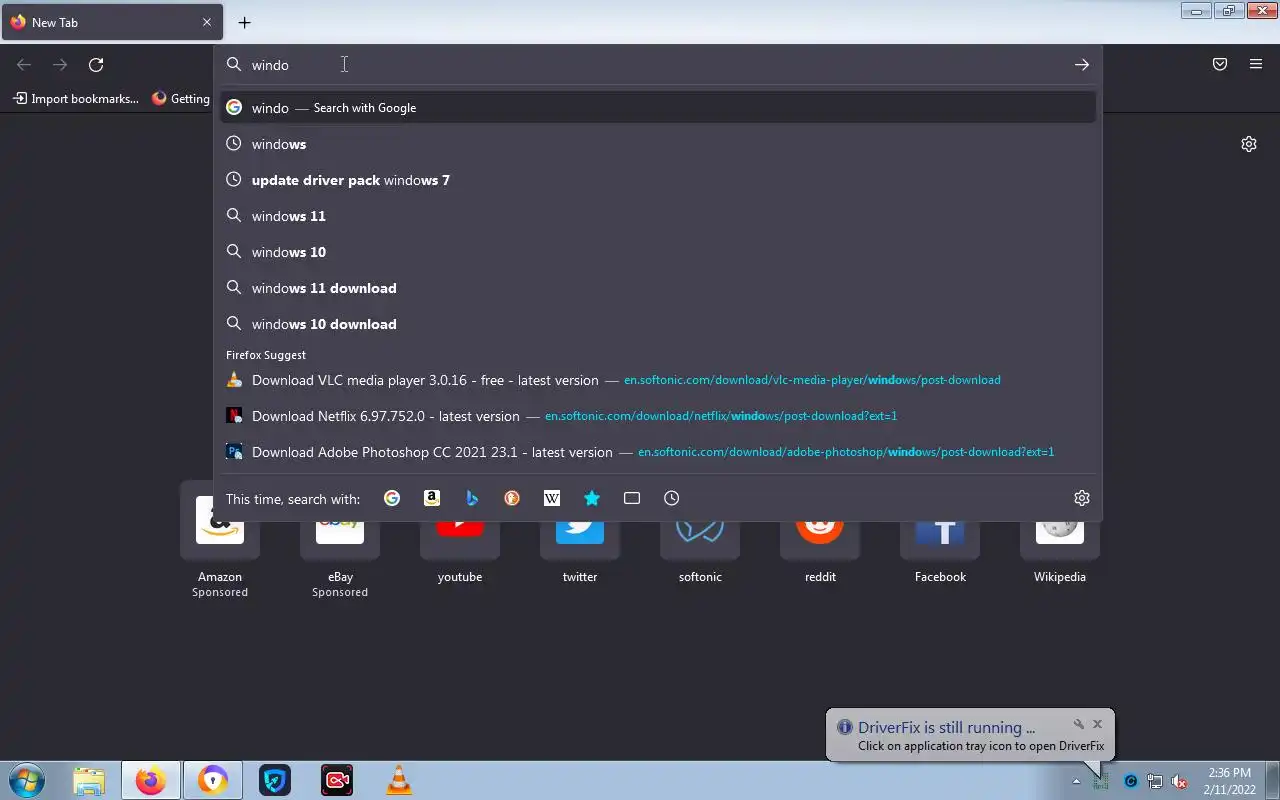Image resolution: width=1280 pixels, height=800 pixels.
Task: Open search settings gear in dropdown
Action: 1082,498
